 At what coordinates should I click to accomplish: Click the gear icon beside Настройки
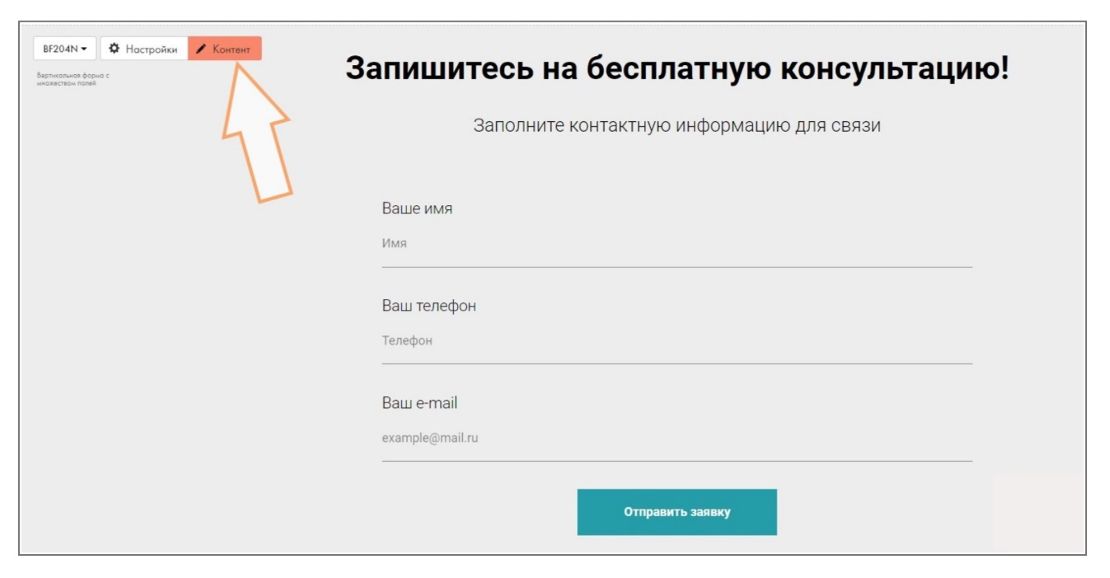114,49
